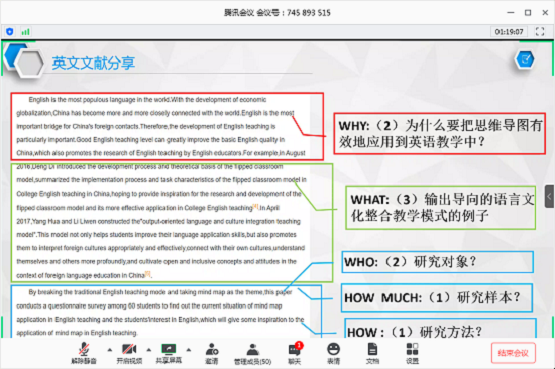Click the red end meeting button
The width and height of the screenshot is (555, 369).
(513, 353)
